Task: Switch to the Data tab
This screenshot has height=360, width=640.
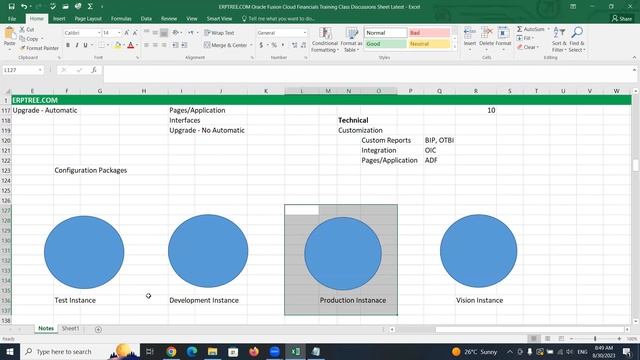Action: (x=146, y=19)
